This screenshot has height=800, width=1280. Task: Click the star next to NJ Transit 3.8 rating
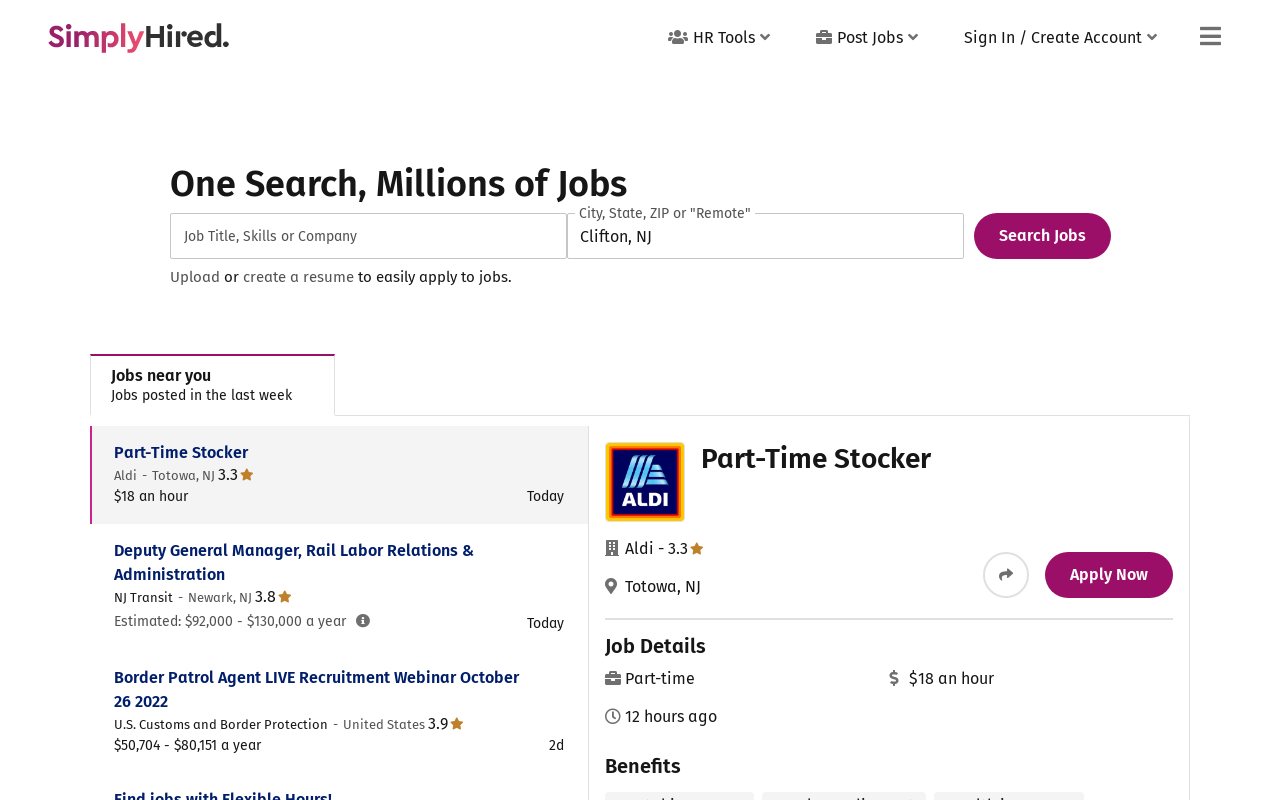tap(285, 597)
